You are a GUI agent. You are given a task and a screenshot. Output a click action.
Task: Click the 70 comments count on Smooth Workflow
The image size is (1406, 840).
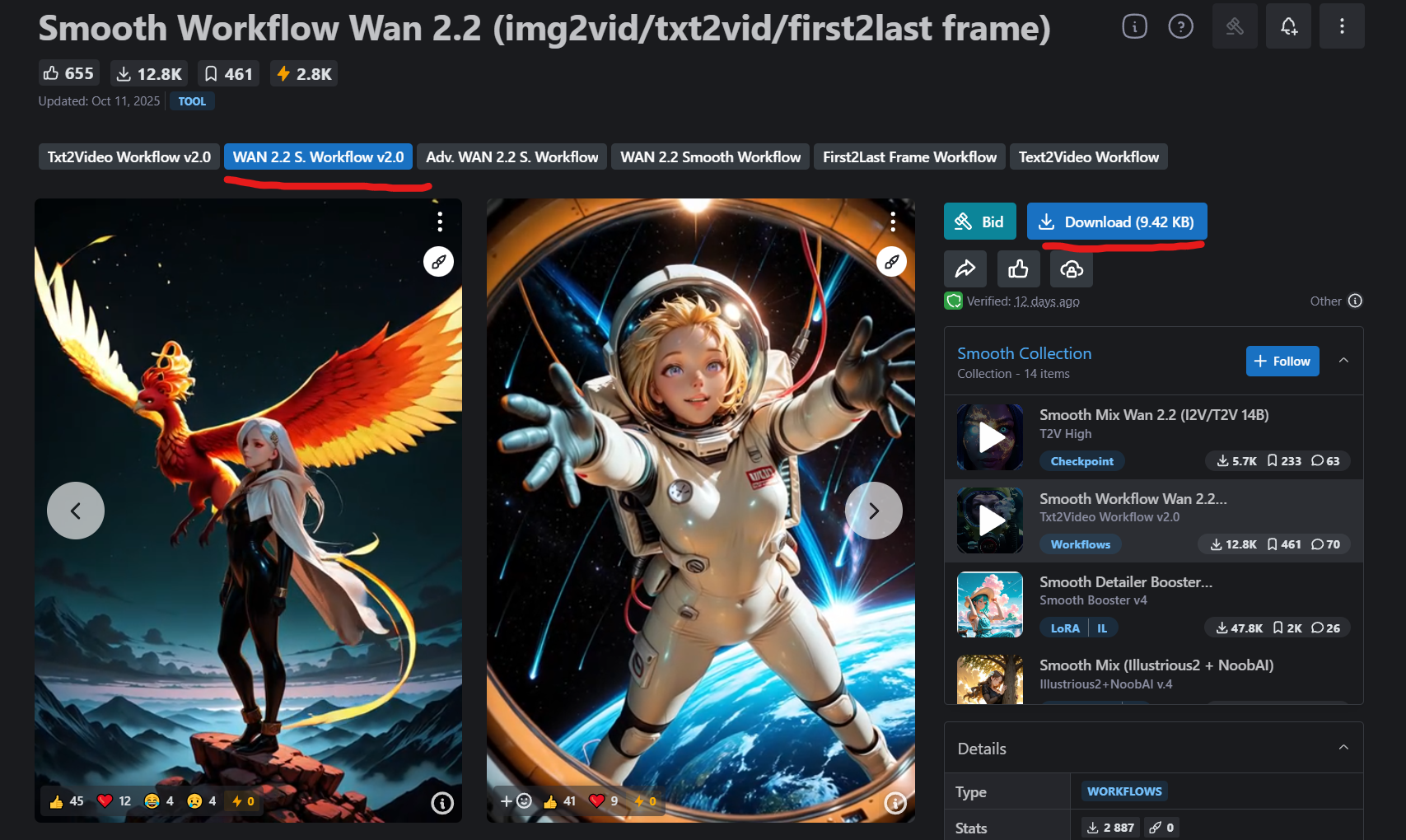(1326, 544)
